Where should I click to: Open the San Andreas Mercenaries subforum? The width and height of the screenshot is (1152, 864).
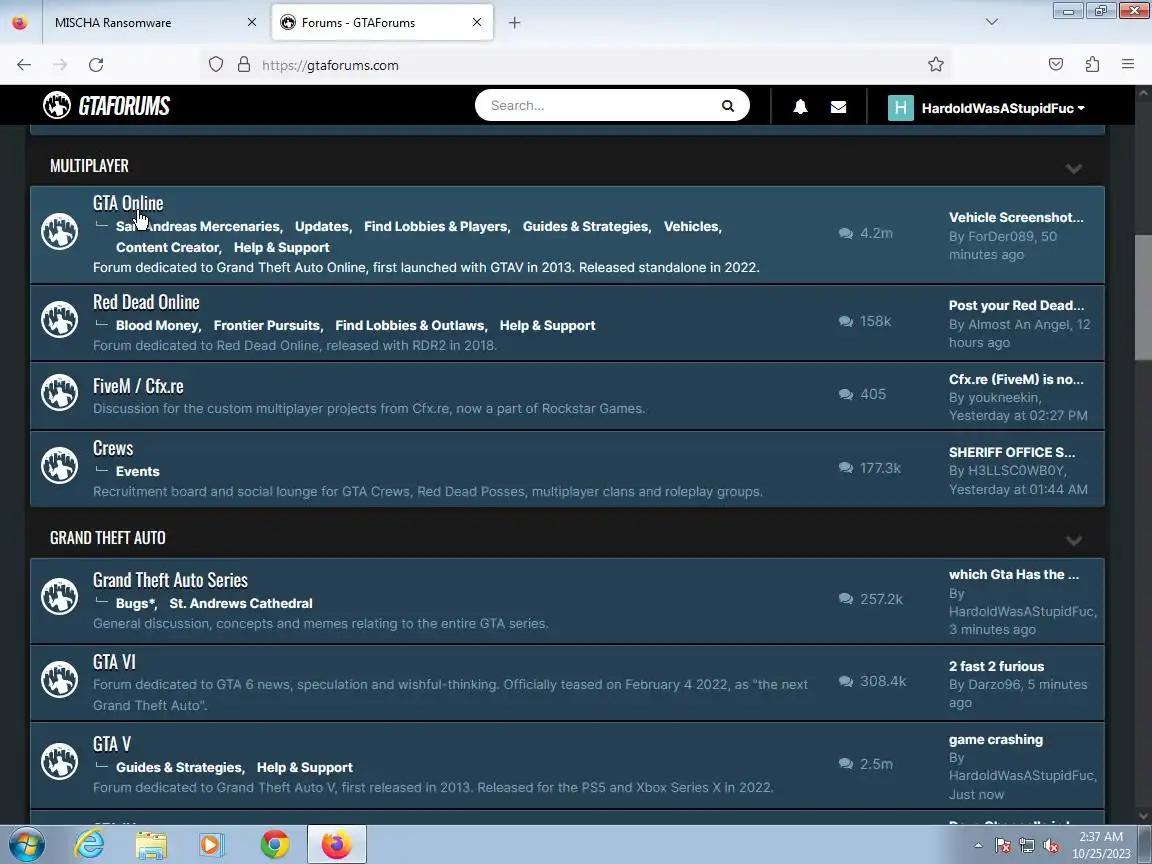[198, 226]
